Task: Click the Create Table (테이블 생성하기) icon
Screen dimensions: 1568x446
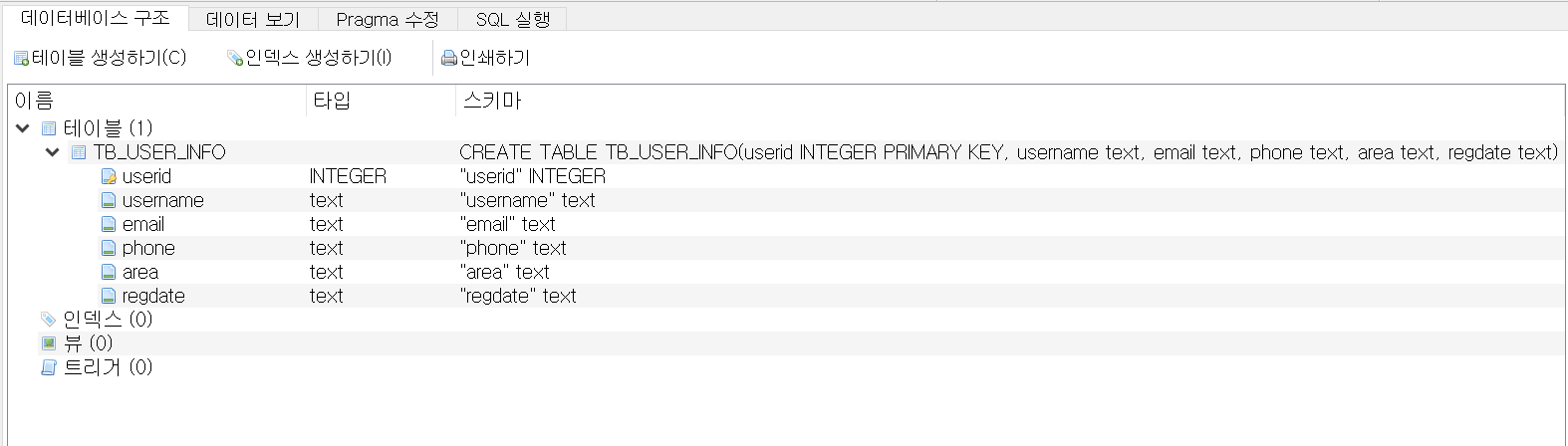Action: (21, 59)
